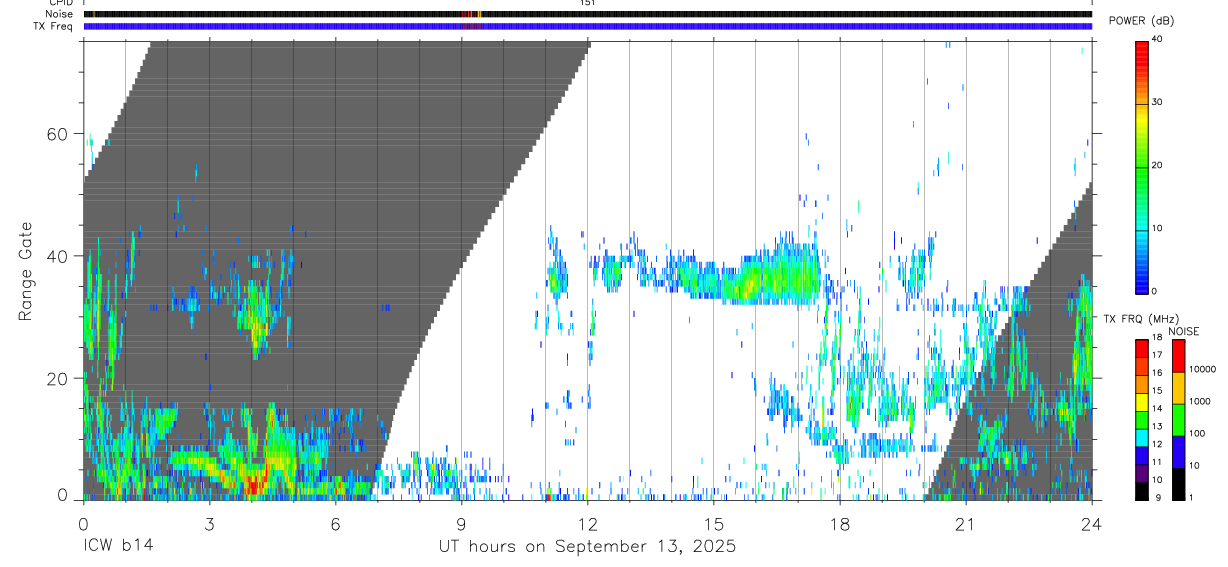Click the x-axis tick label 15
This screenshot has height=567, width=1228.
tap(713, 523)
